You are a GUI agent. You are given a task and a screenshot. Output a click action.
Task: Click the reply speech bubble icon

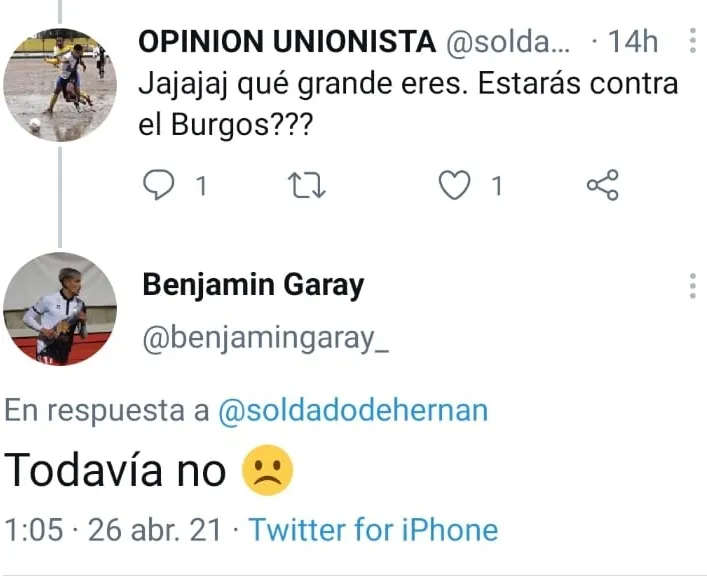point(160,185)
